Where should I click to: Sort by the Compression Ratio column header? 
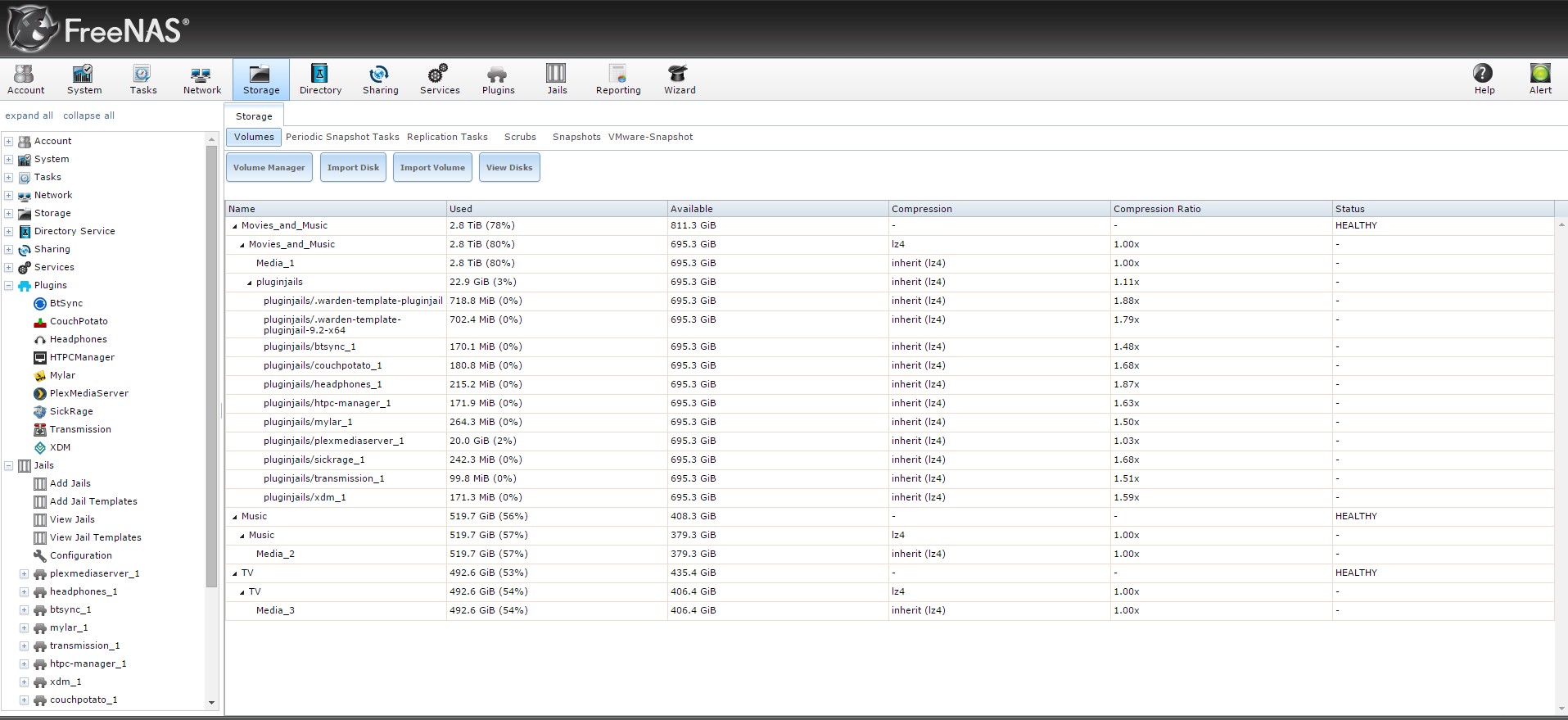pyautogui.click(x=1221, y=209)
